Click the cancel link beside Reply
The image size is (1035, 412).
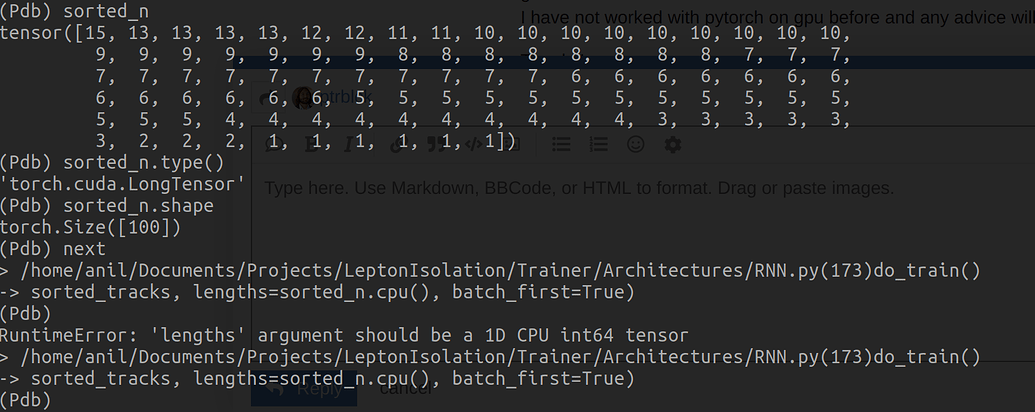[x=406, y=389]
